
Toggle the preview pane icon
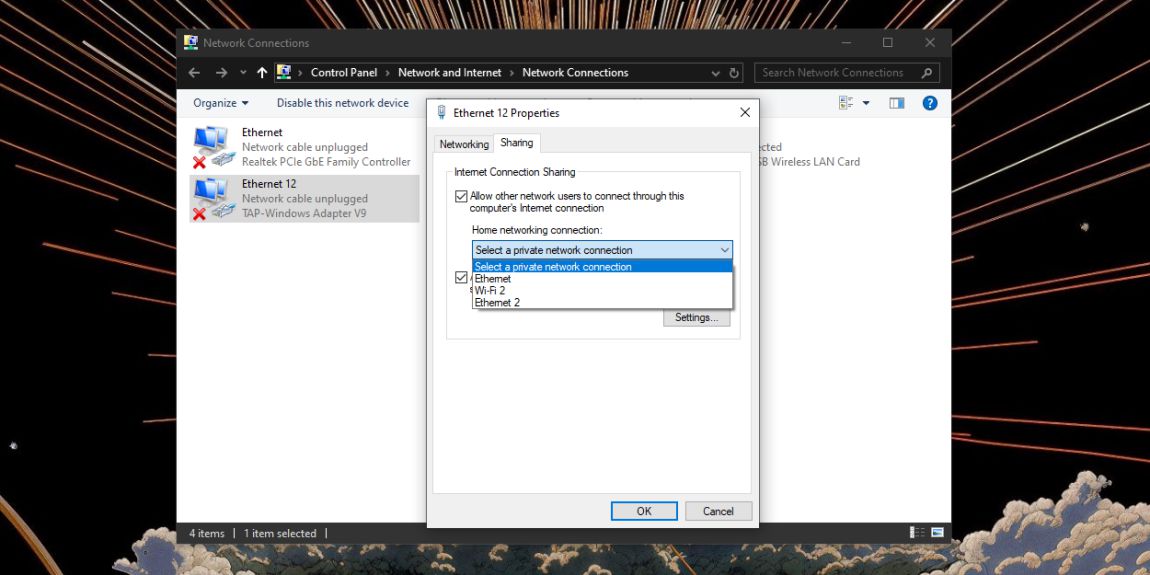click(x=896, y=103)
